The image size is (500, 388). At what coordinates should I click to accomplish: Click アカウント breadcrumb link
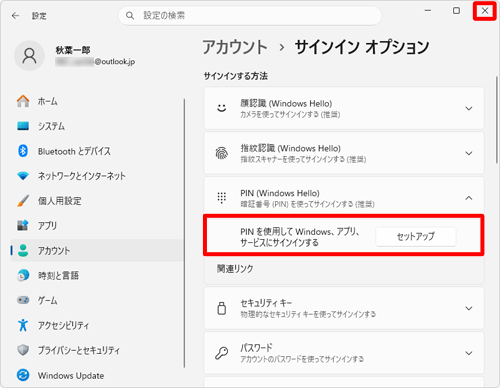click(235, 47)
